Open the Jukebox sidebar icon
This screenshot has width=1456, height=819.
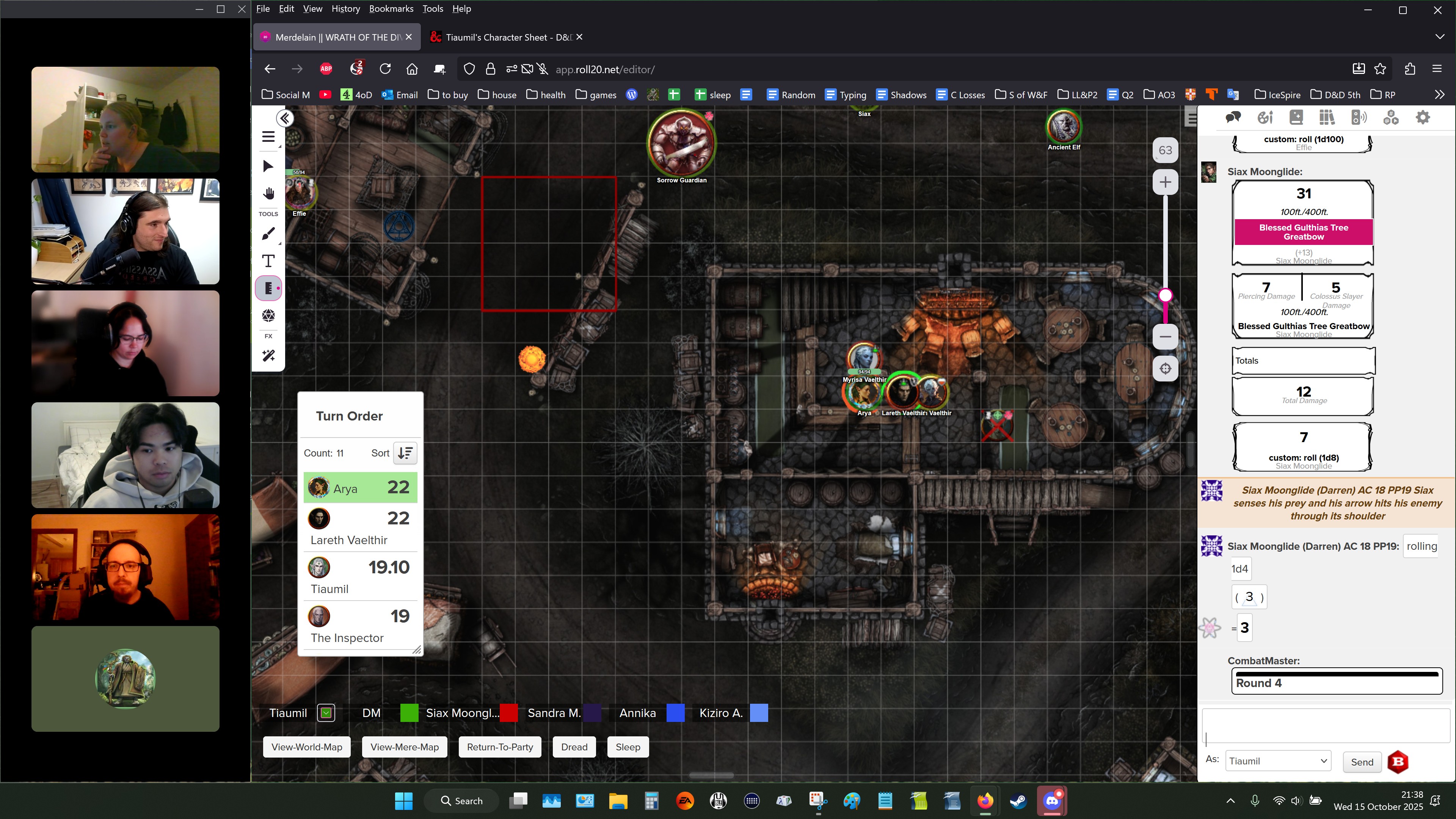[x=1359, y=118]
